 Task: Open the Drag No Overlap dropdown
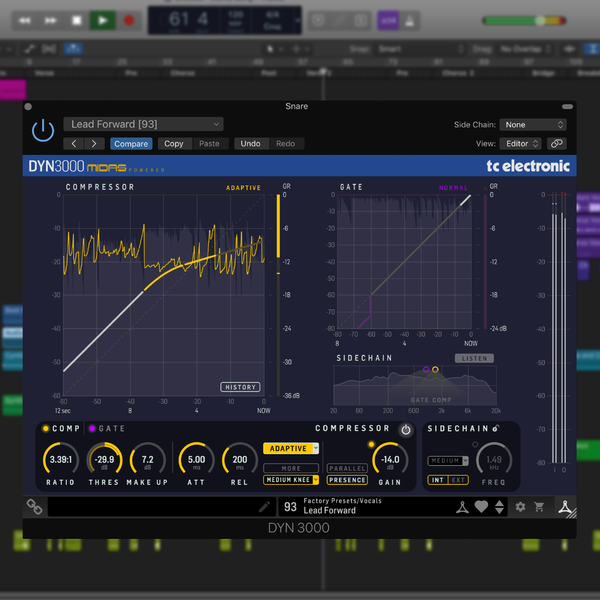tap(526, 49)
